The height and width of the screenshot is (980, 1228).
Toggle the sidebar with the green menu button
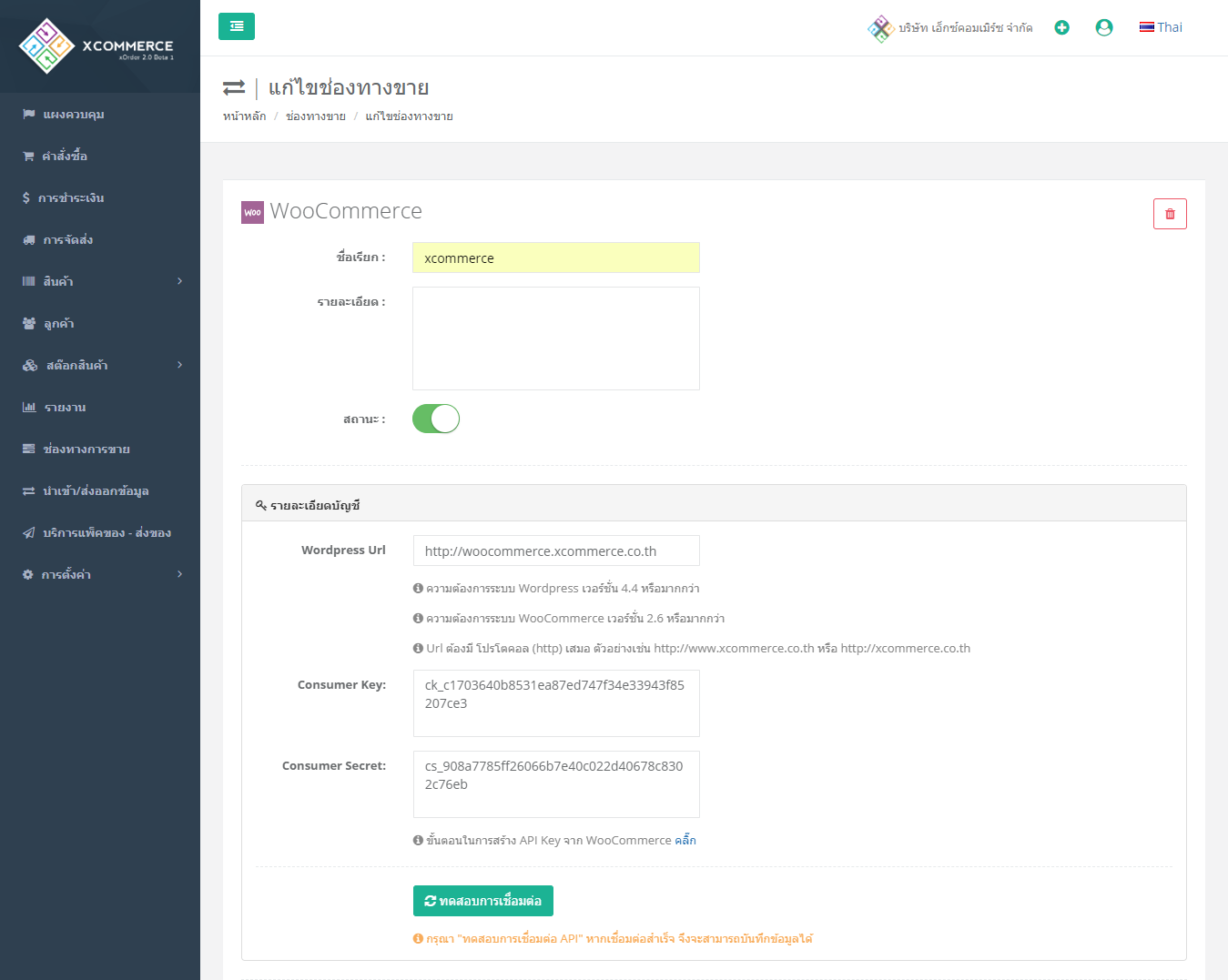[237, 26]
